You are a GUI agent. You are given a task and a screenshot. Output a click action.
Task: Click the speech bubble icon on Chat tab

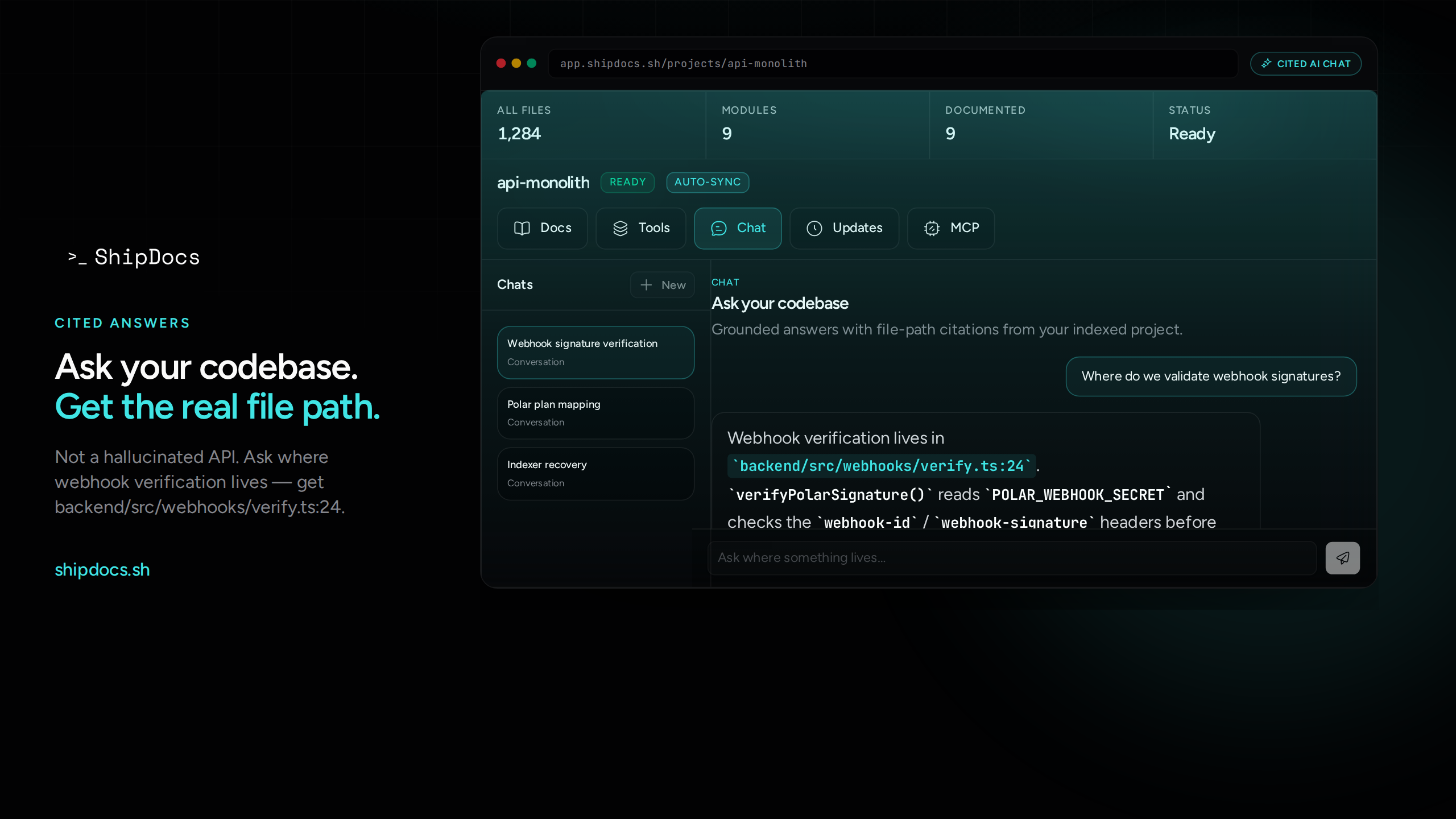pyautogui.click(x=718, y=228)
